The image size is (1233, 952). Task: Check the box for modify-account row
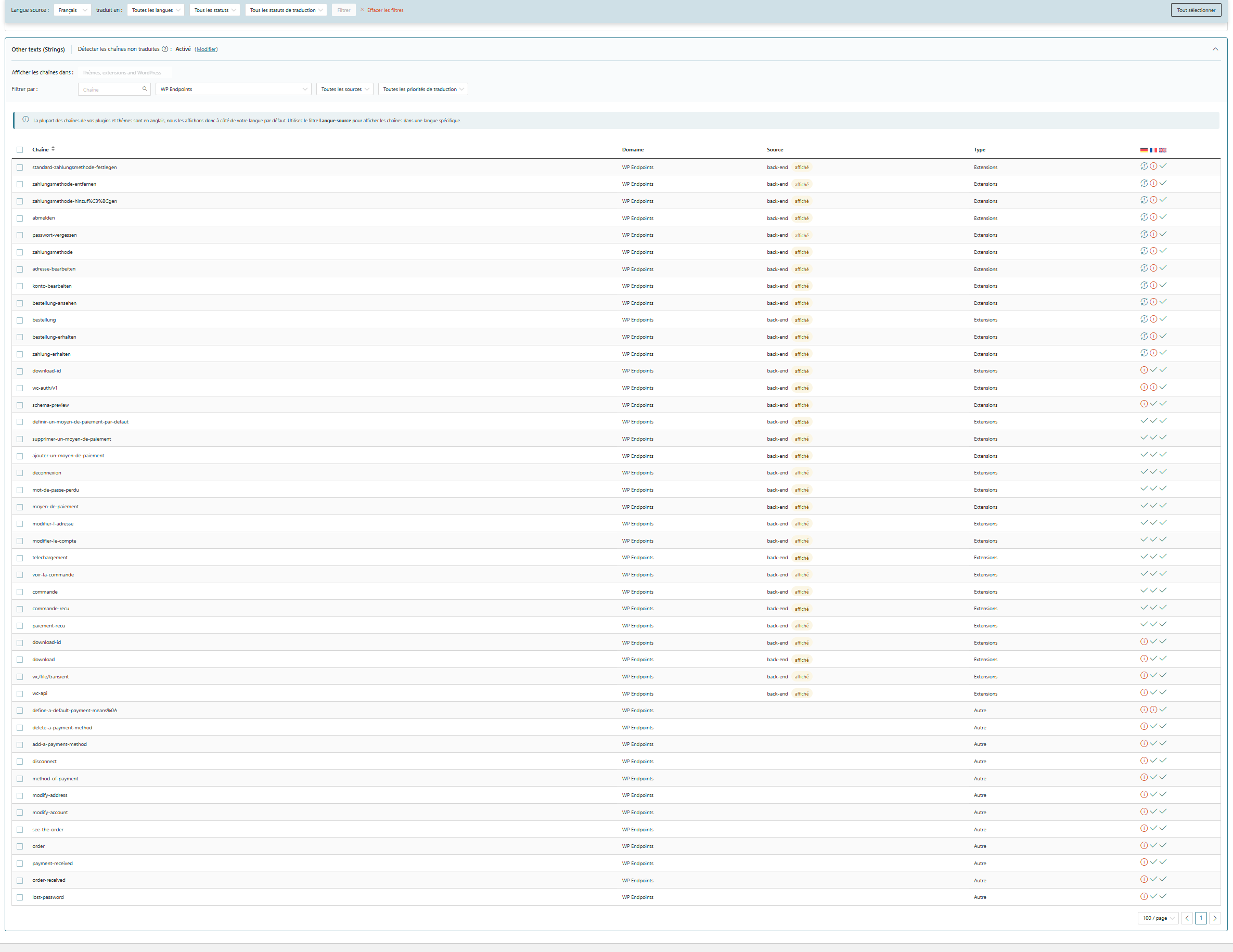[x=20, y=813]
